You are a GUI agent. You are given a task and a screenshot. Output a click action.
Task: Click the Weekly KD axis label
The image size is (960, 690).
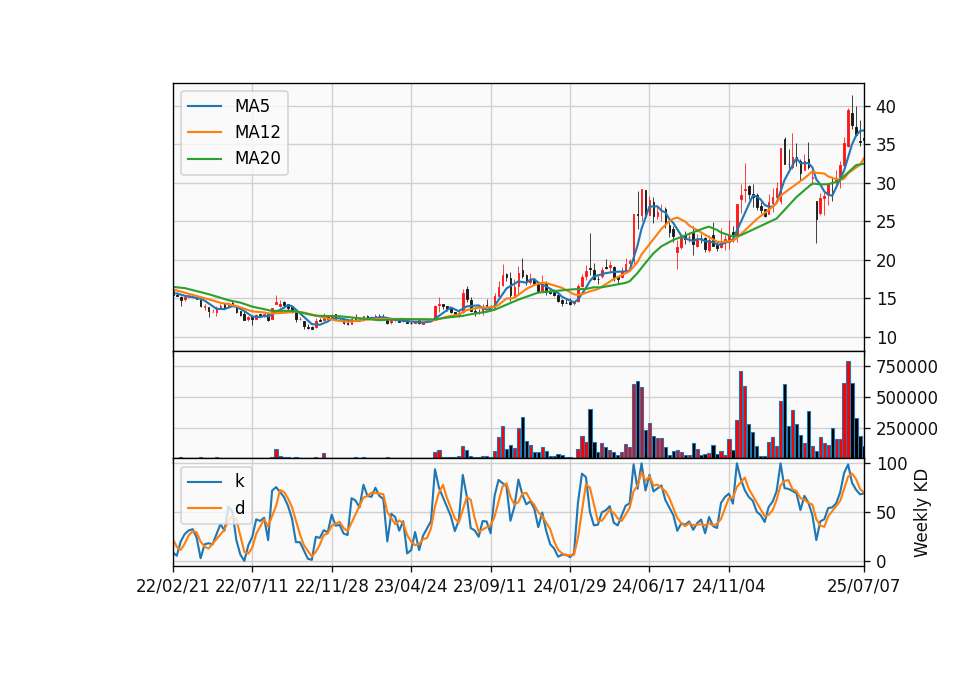(921, 514)
